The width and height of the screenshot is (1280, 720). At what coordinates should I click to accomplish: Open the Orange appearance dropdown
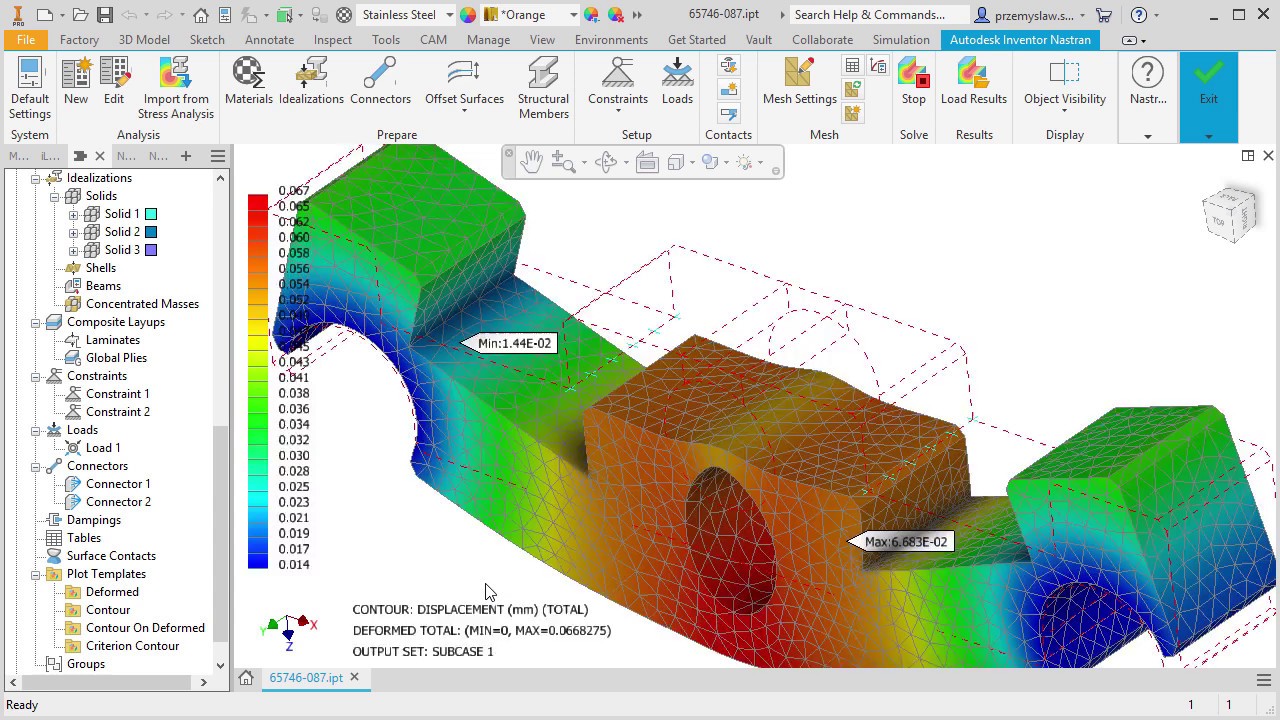[x=573, y=15]
